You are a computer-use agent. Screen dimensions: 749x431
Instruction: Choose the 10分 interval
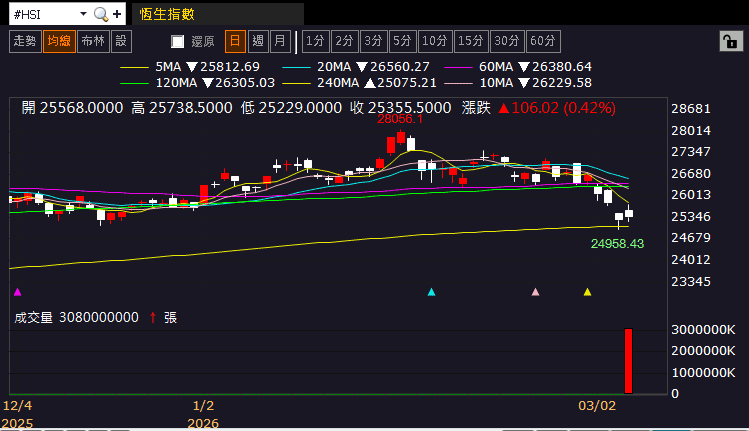435,42
